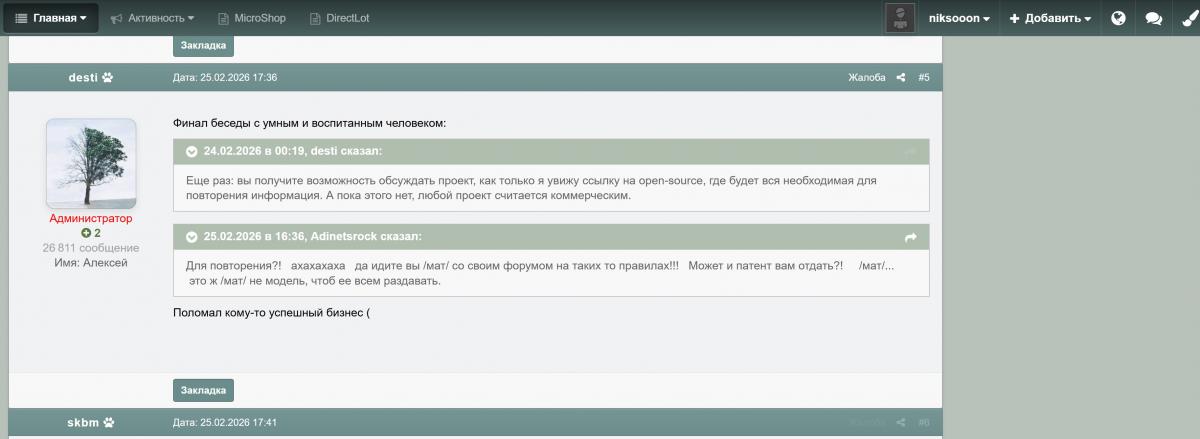Open the DirectLot menu item

[x=340, y=18]
